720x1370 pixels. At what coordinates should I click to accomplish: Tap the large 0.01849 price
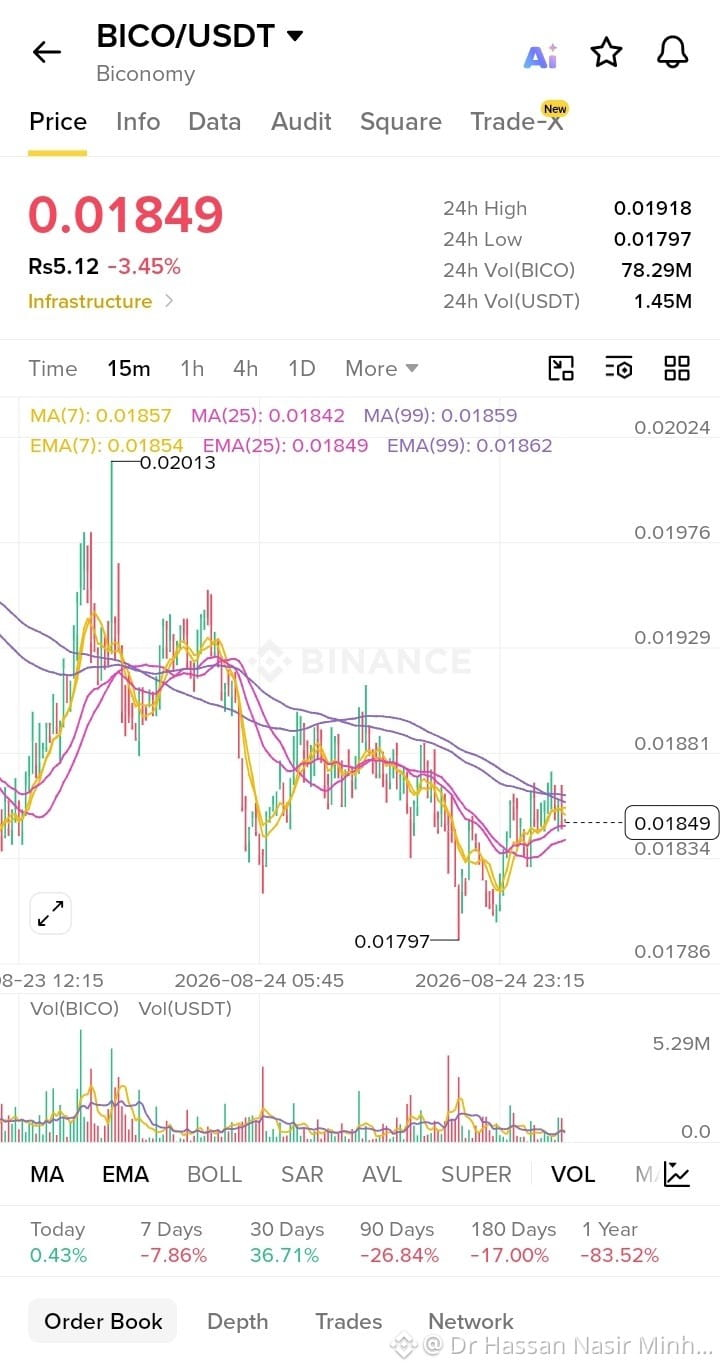click(x=126, y=215)
